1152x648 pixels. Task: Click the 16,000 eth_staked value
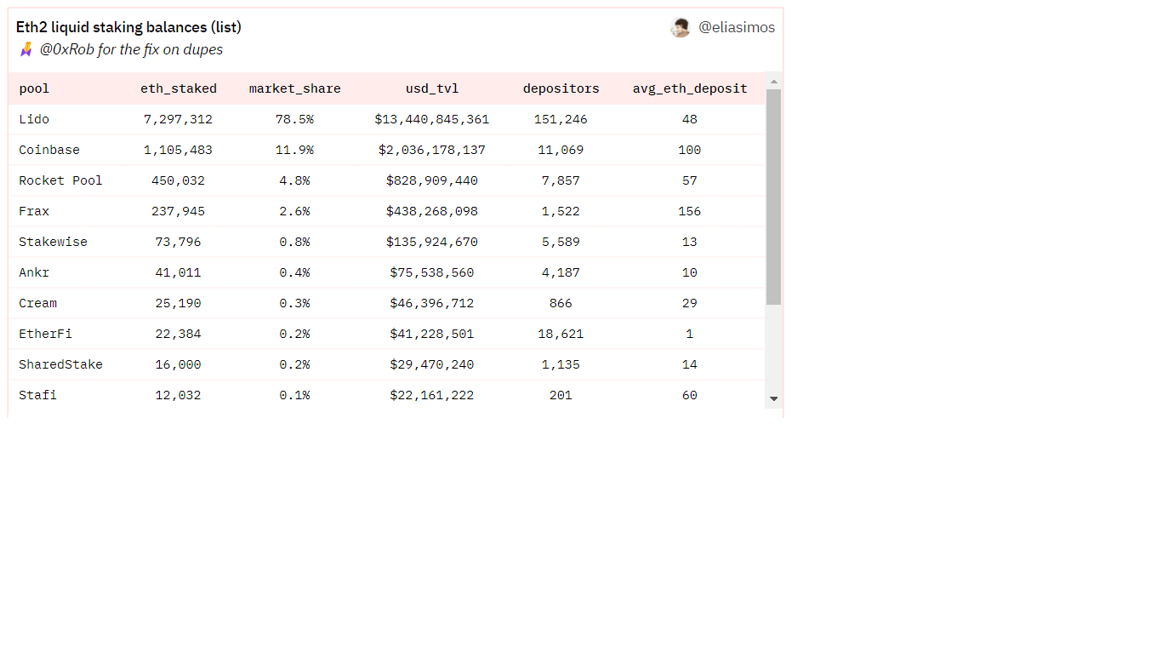click(x=178, y=365)
